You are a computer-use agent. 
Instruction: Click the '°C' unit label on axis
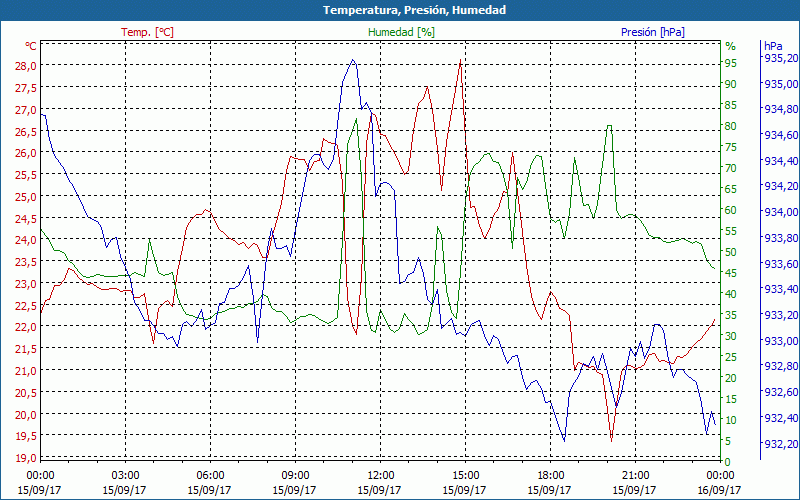(x=31, y=46)
